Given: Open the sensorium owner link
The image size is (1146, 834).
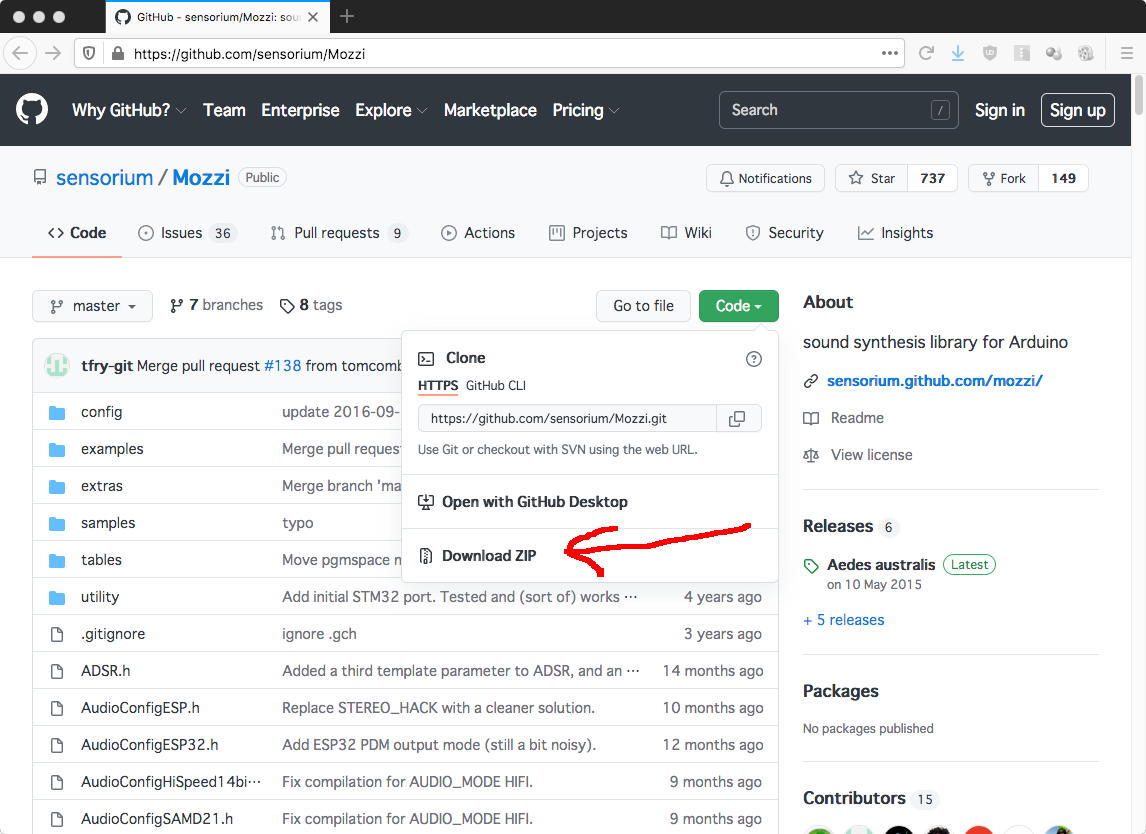Looking at the screenshot, I should point(105,178).
